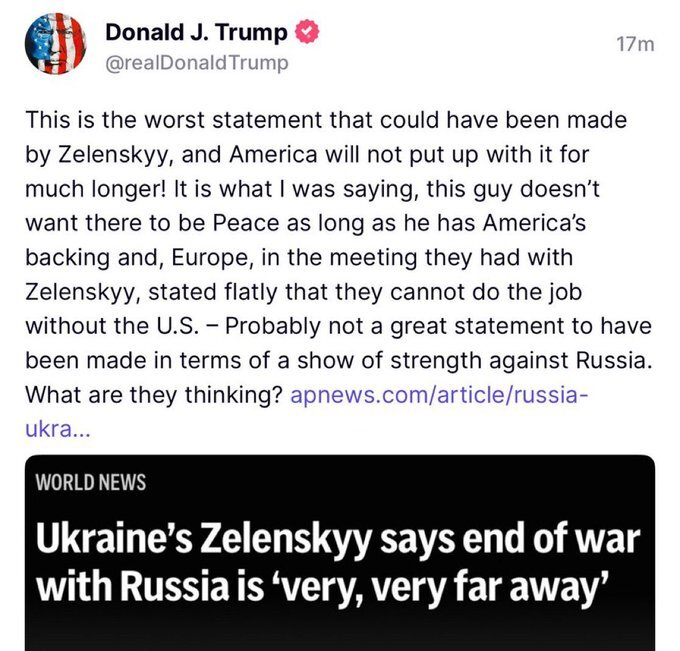Click the line "been made in terms of a show"

point(339,361)
